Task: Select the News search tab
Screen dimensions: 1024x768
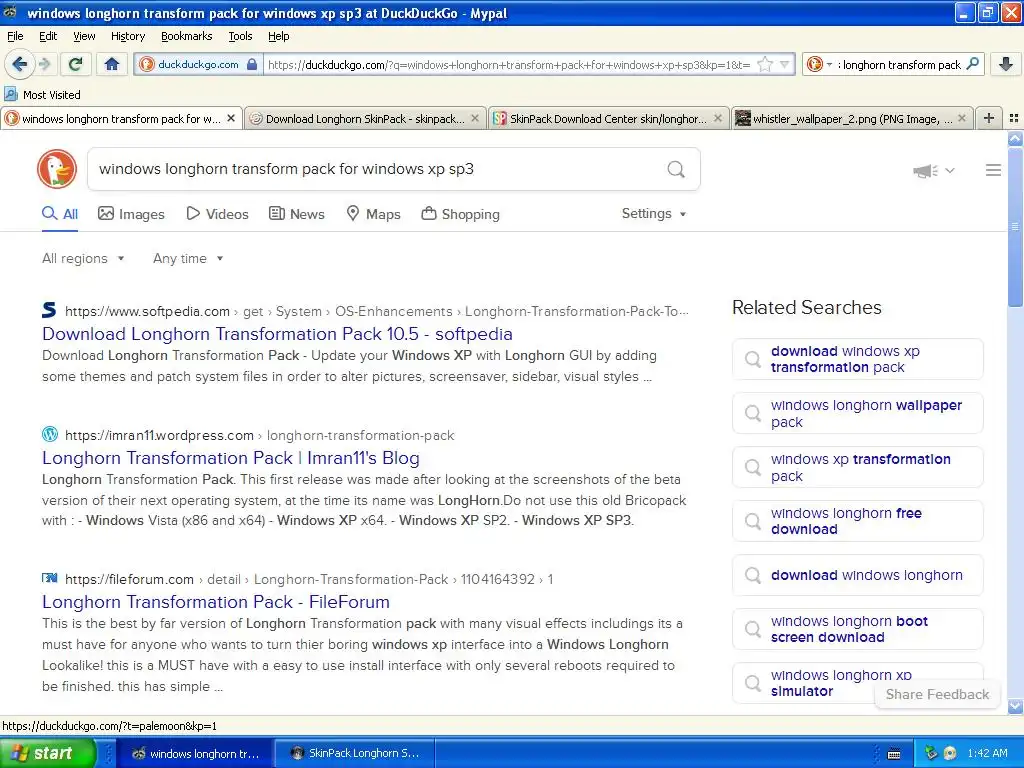Action: [297, 214]
